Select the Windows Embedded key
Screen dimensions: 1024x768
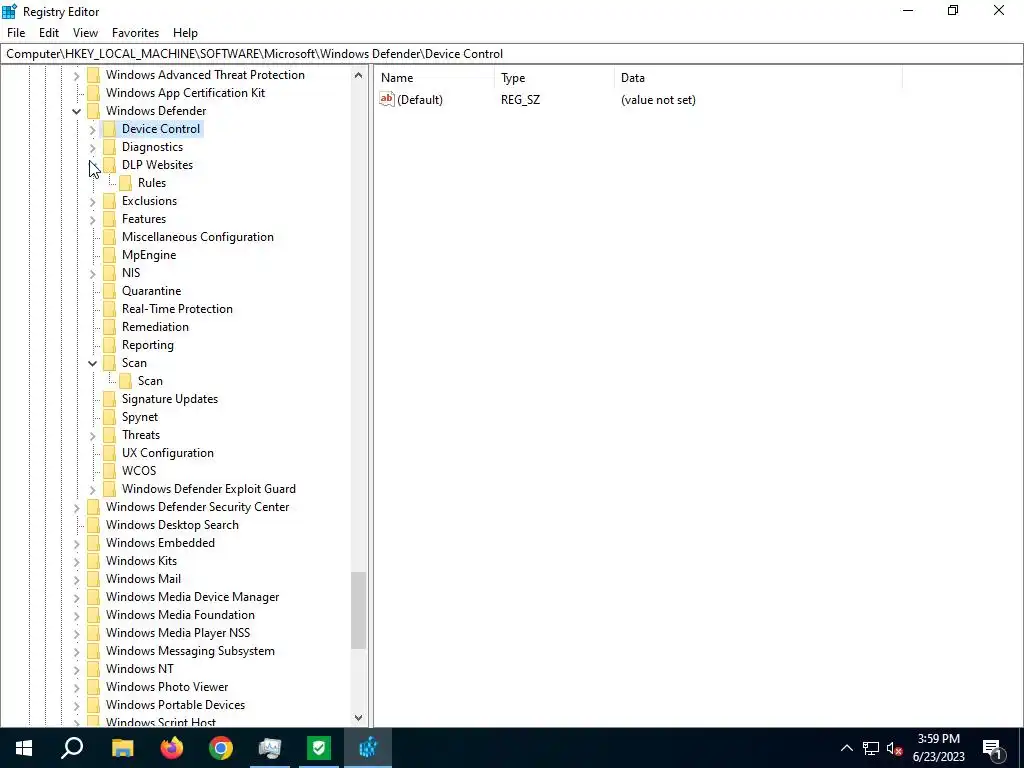[x=160, y=543]
